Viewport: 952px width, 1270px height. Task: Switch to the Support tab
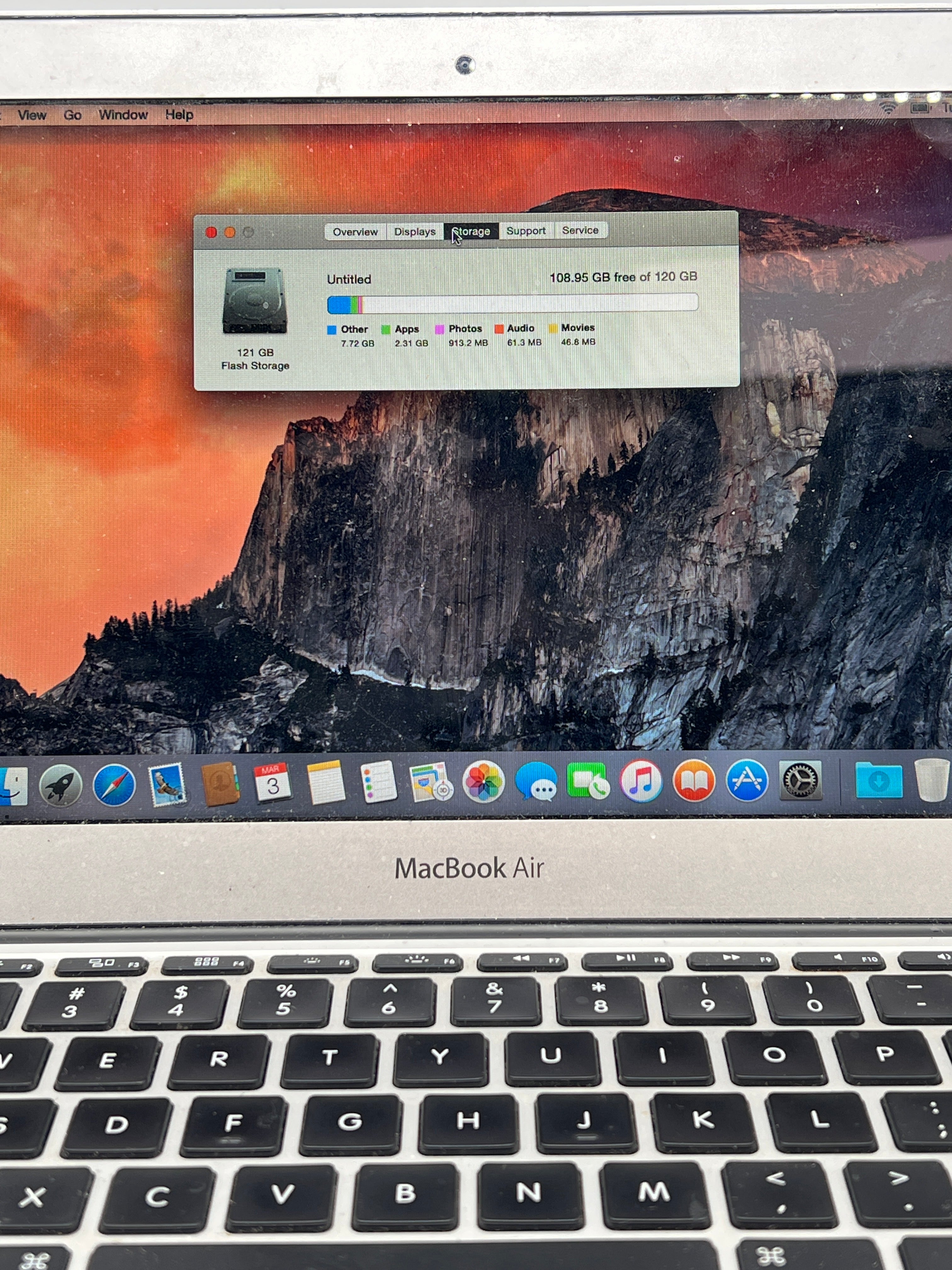pyautogui.click(x=526, y=231)
